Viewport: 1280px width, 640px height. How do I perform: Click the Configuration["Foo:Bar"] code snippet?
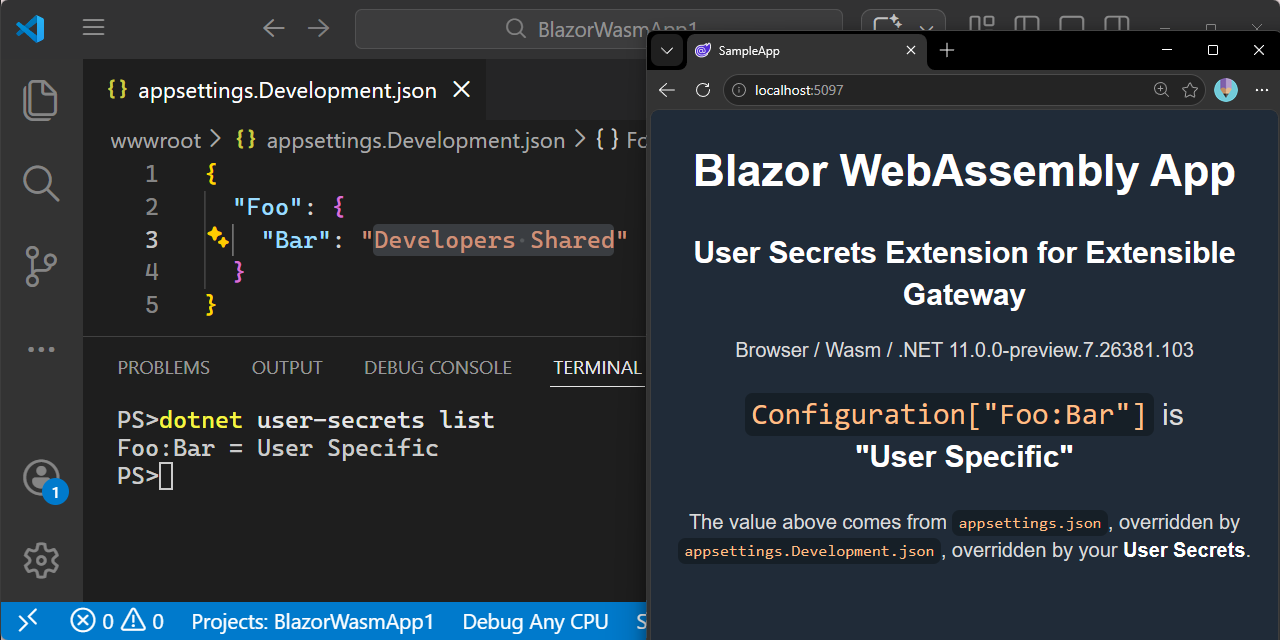[x=949, y=414]
